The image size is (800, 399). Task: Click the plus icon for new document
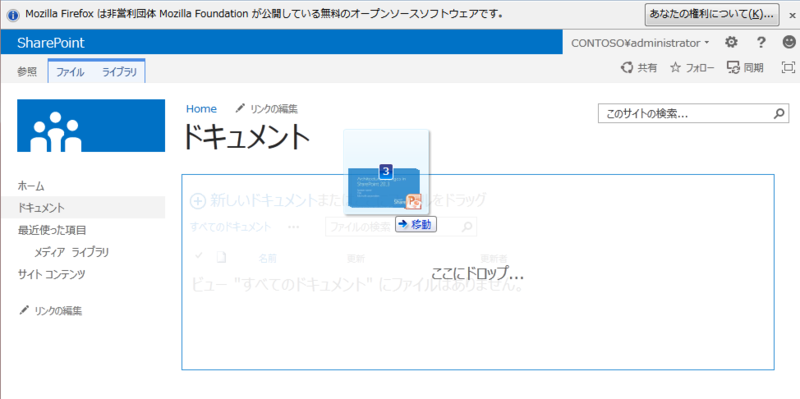tap(197, 201)
